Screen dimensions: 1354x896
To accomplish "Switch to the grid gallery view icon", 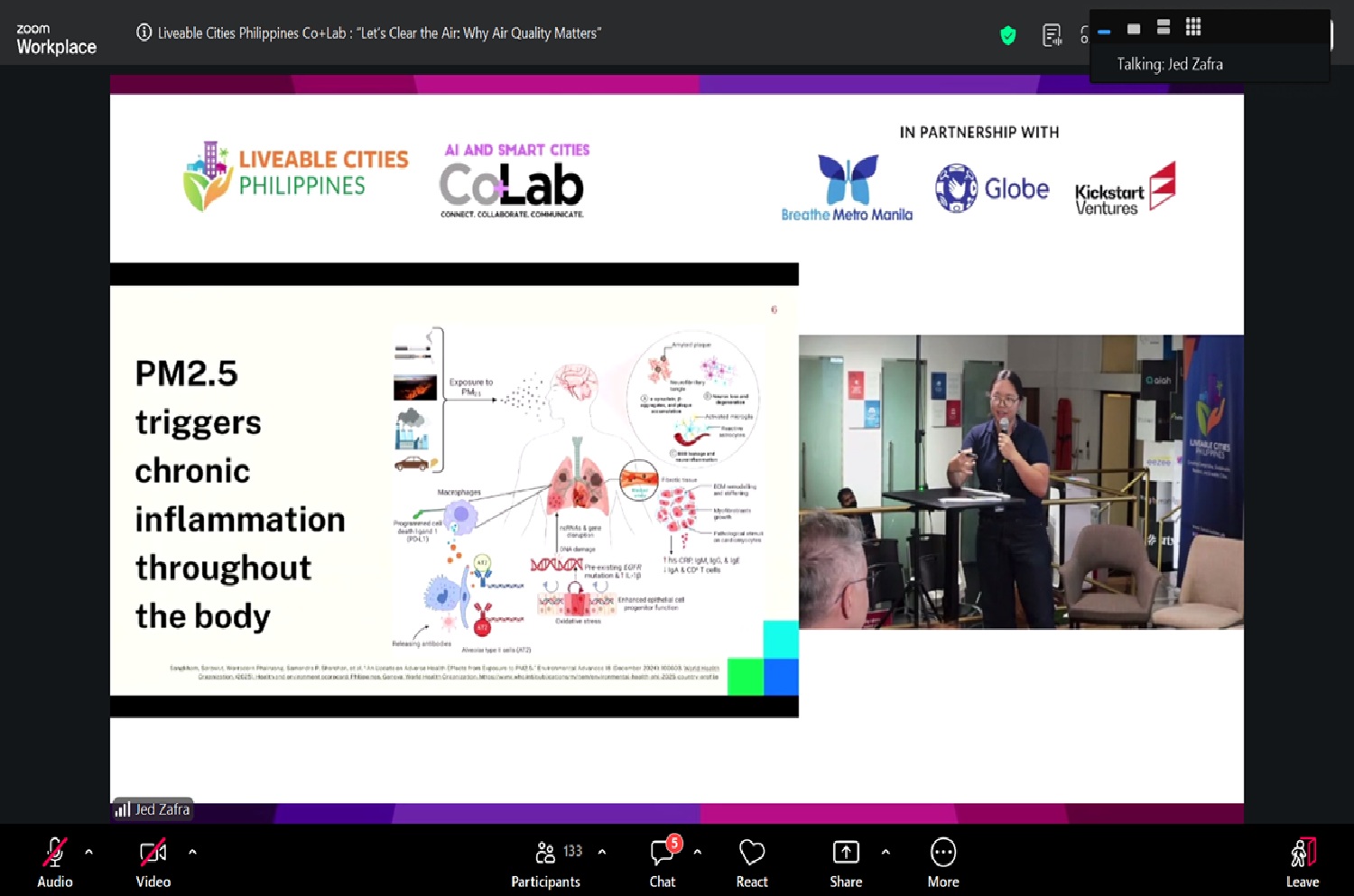I will (x=1193, y=27).
